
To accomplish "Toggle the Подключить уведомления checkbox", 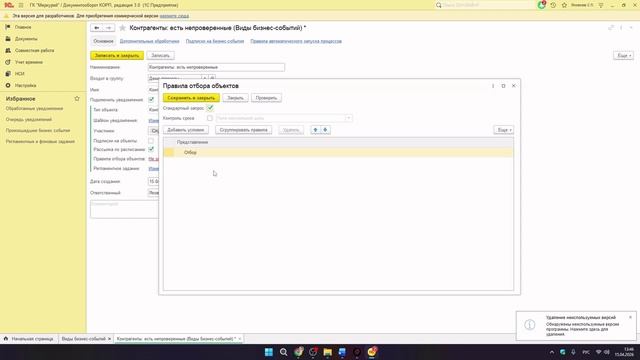I will click(151, 100).
